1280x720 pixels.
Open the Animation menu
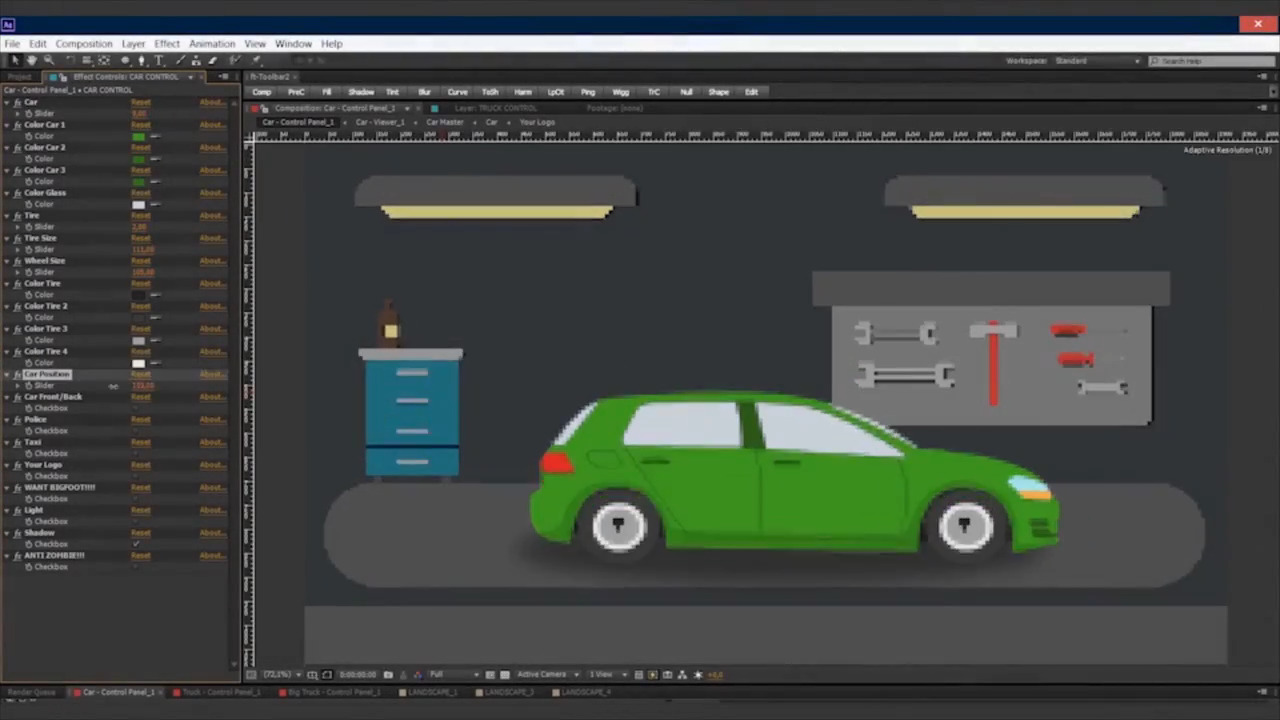[x=212, y=44]
